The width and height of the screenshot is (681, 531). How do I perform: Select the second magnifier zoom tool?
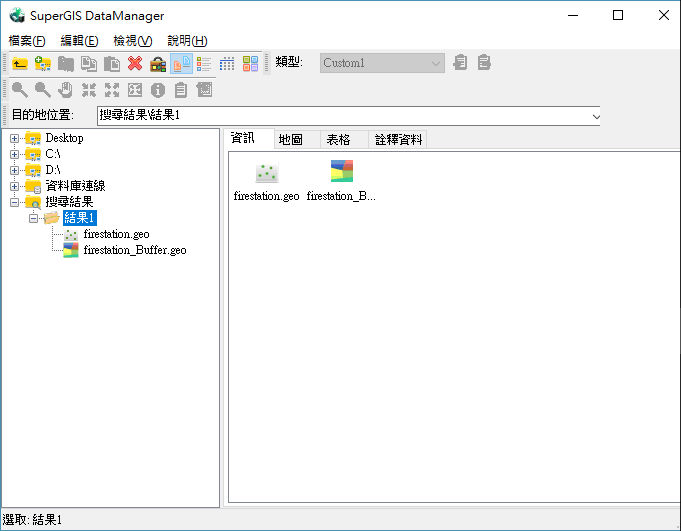tap(43, 90)
